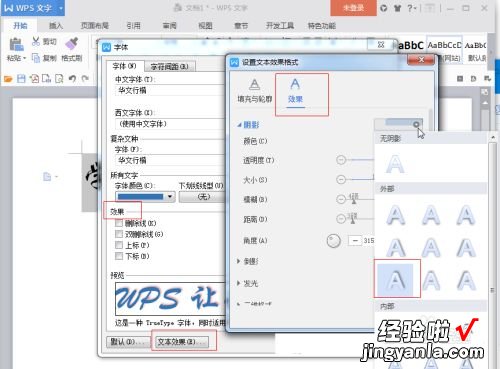500x369 pixels.
Task: Click the Fill and Outline A icon
Action: coord(255,85)
